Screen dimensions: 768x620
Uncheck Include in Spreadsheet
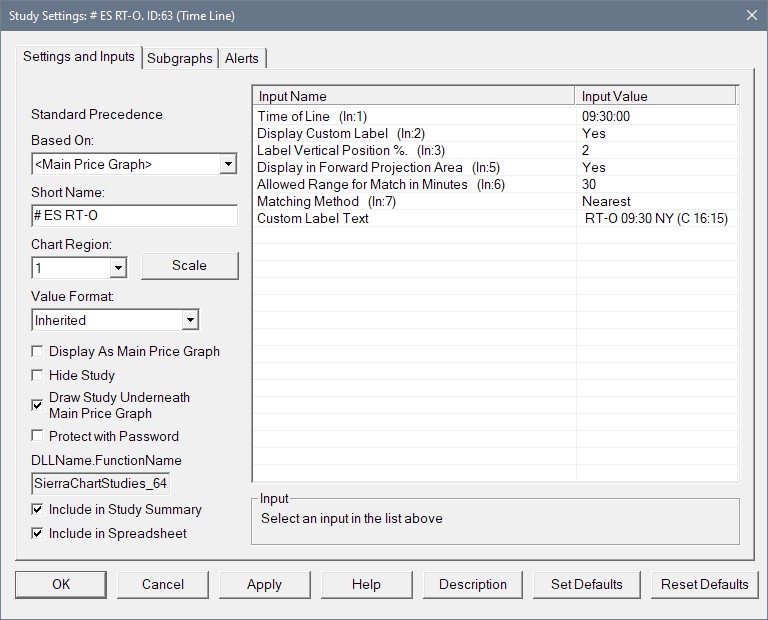click(x=38, y=533)
